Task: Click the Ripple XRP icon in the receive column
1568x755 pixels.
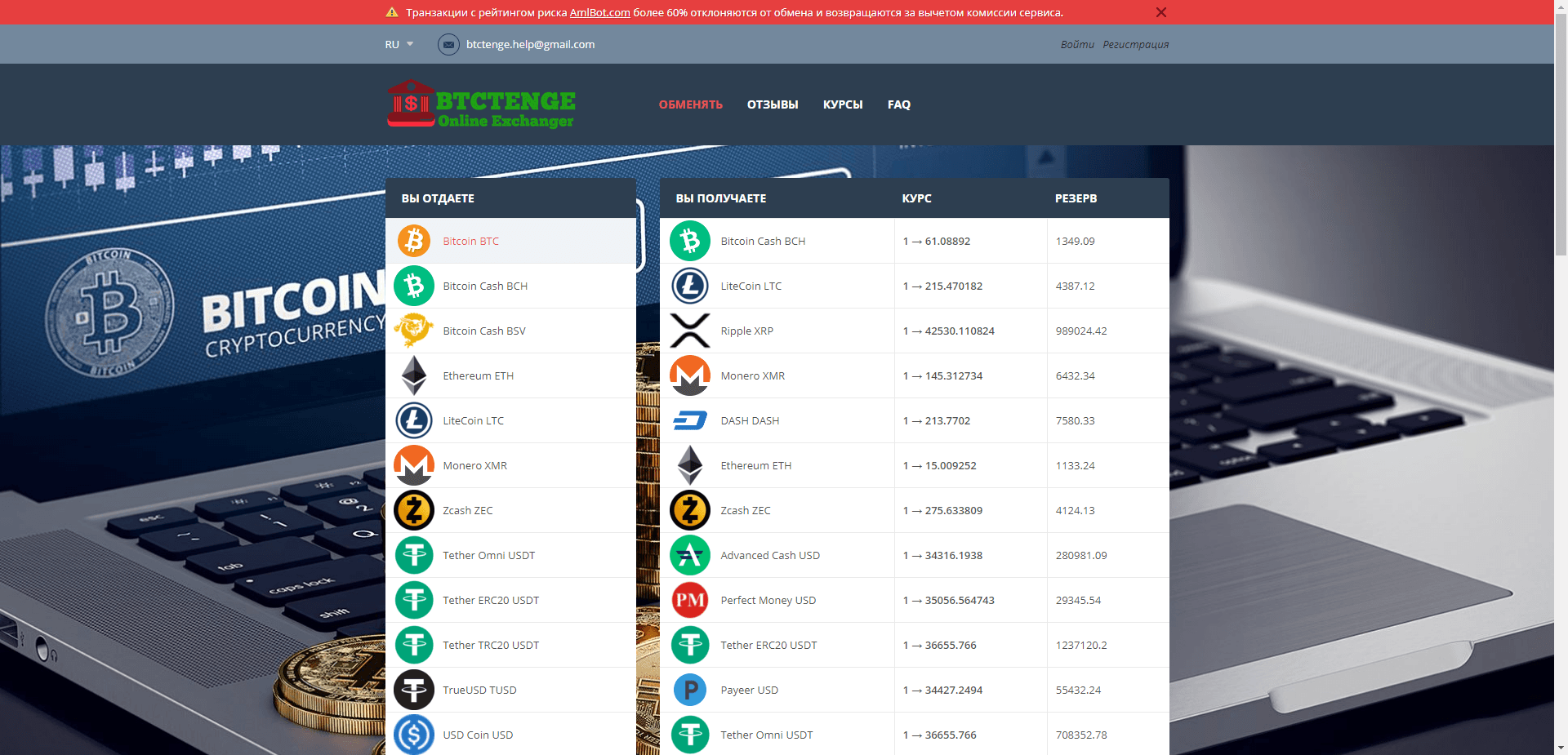Action: click(690, 331)
